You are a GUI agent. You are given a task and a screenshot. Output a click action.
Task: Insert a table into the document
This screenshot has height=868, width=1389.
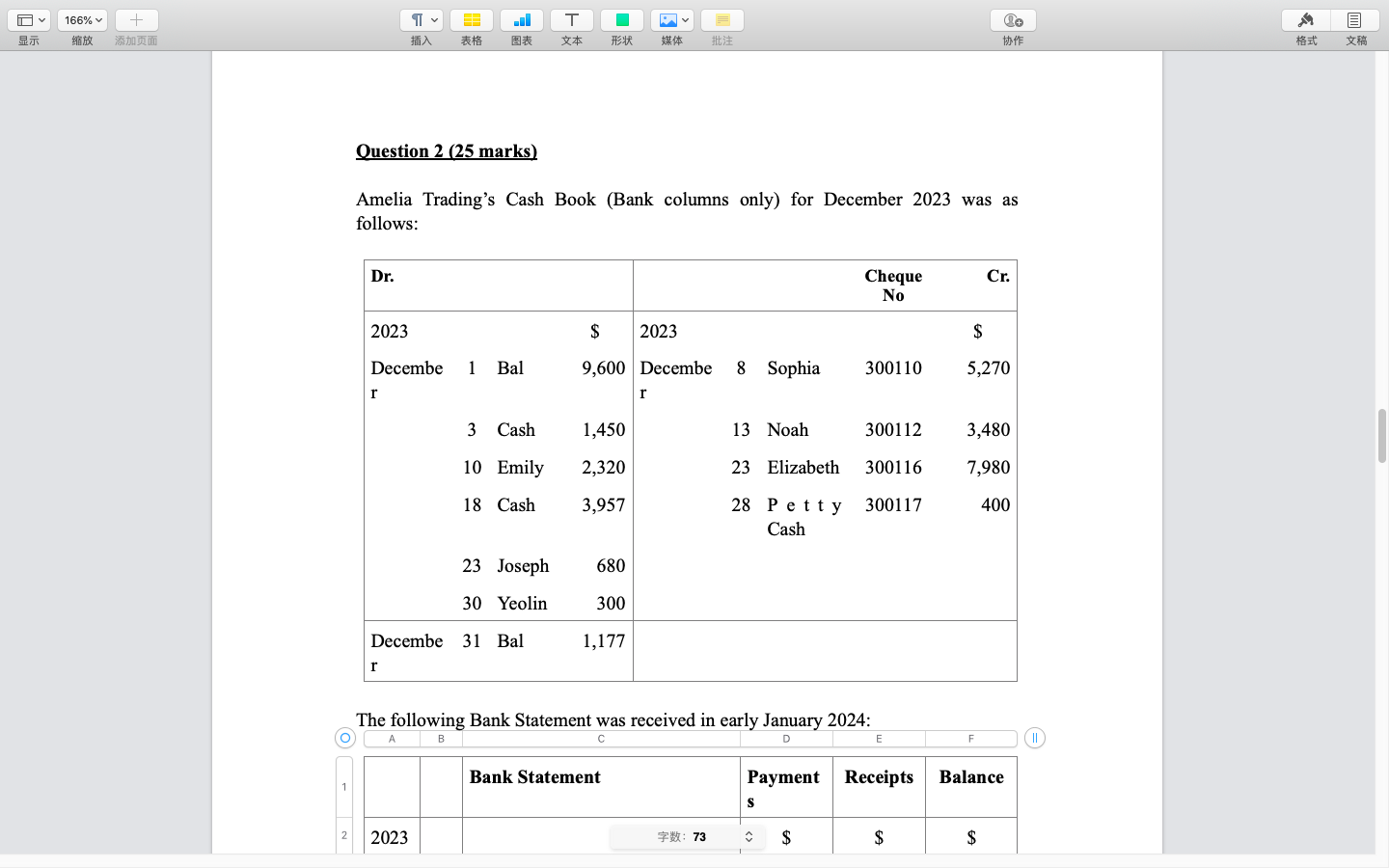(472, 19)
